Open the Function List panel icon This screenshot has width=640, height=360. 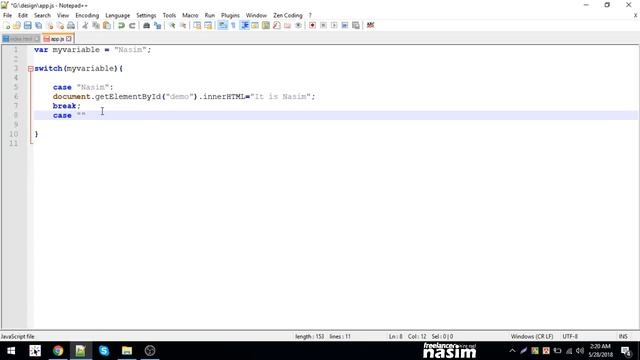[277, 25]
